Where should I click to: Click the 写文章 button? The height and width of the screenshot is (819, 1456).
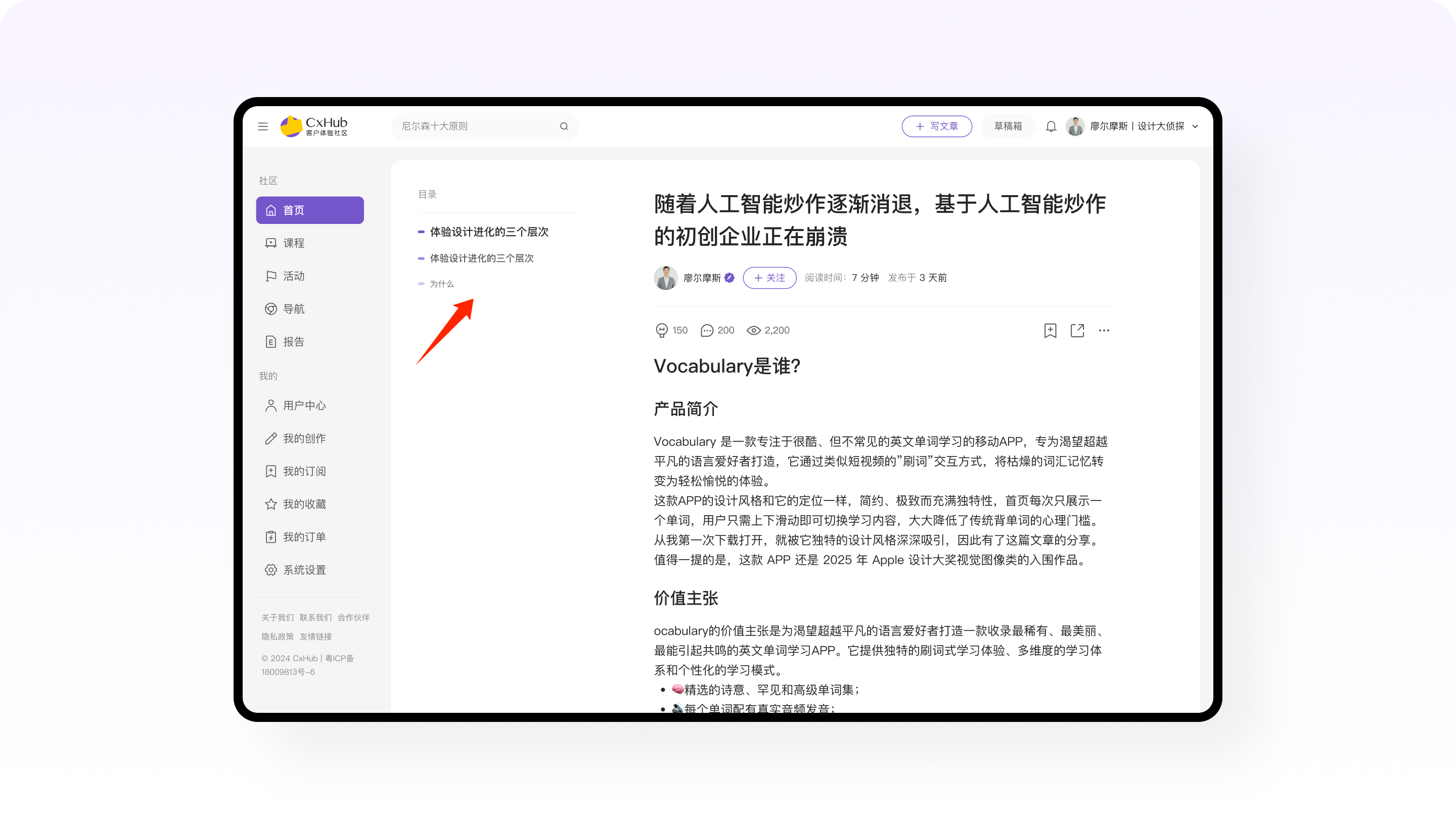click(937, 126)
